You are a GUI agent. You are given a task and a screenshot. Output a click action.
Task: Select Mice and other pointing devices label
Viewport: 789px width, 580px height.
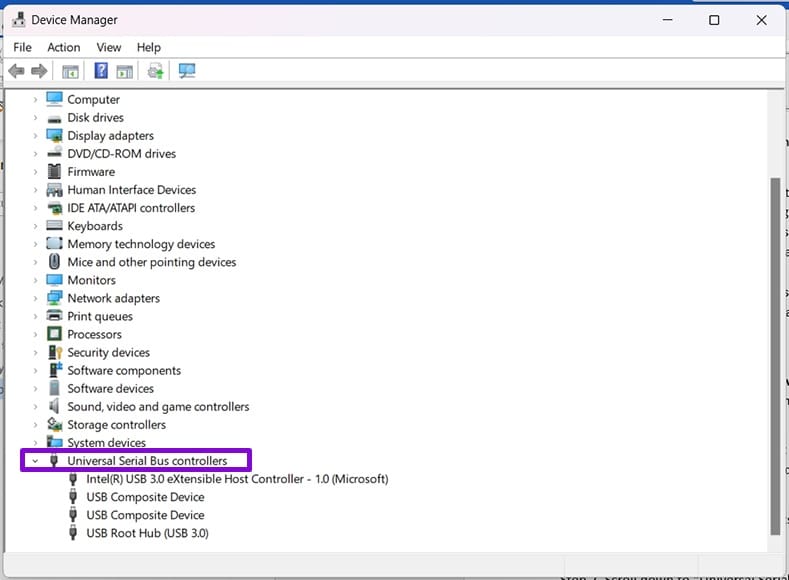pyautogui.click(x=151, y=262)
